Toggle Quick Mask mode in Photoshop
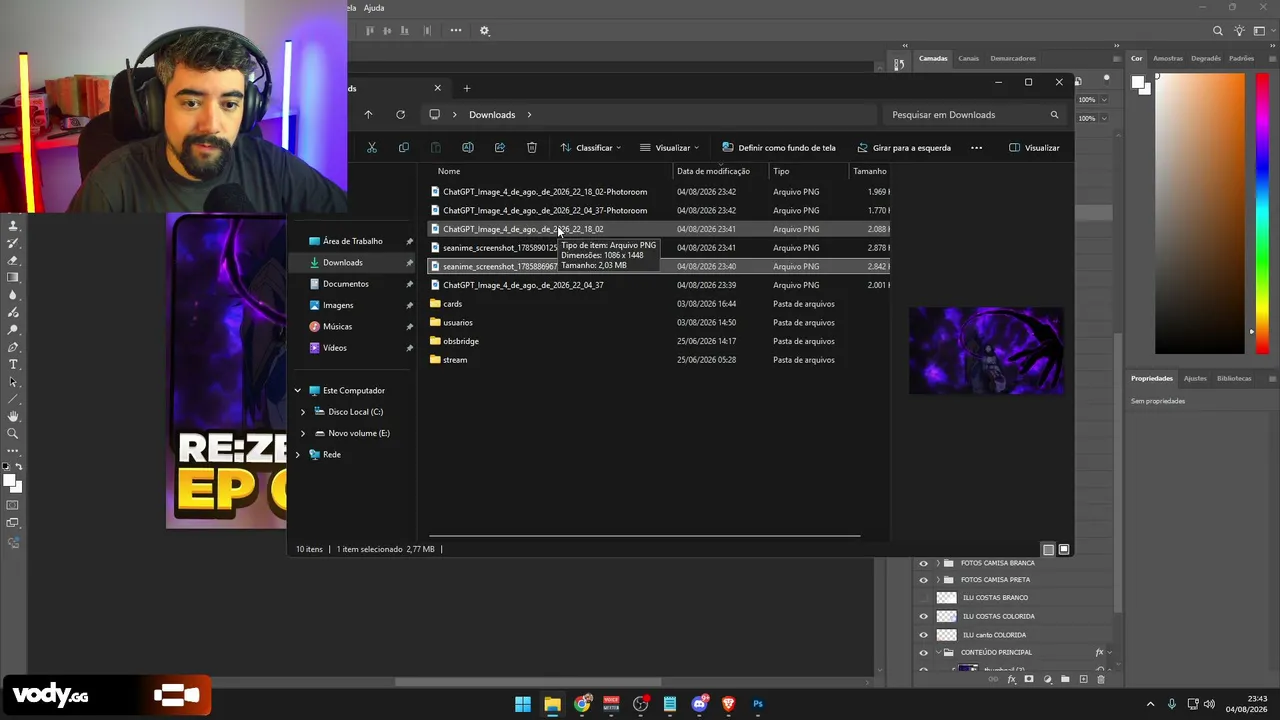This screenshot has width=1280, height=720. [13, 505]
